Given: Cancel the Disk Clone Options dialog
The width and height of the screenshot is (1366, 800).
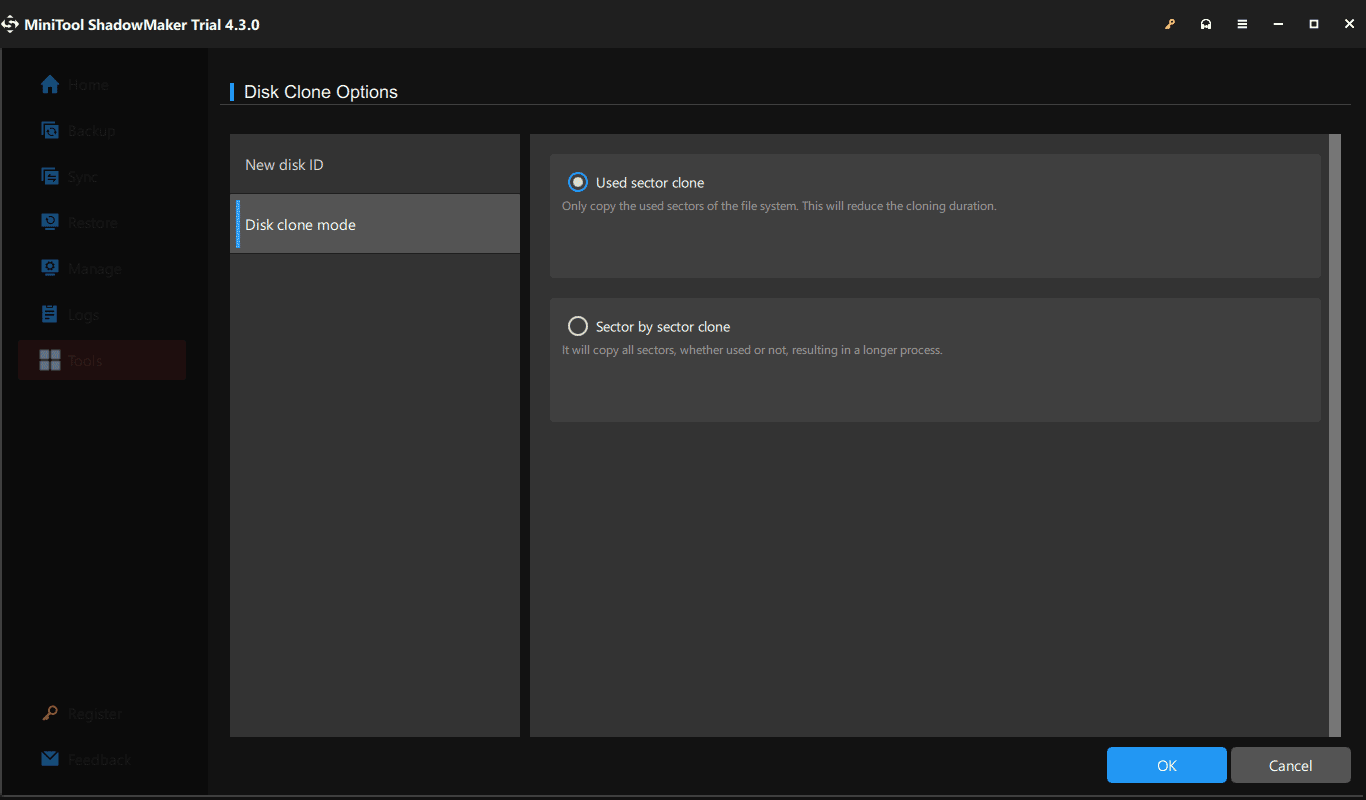Looking at the screenshot, I should (x=1290, y=764).
